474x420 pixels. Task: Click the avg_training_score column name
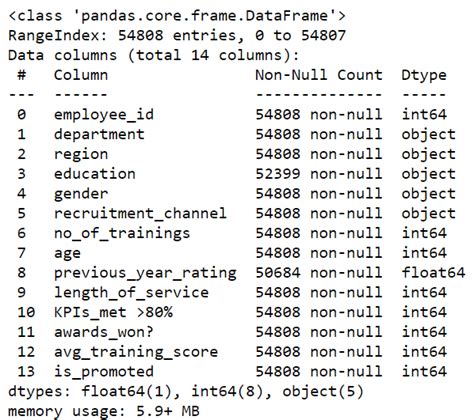pyautogui.click(x=136, y=352)
